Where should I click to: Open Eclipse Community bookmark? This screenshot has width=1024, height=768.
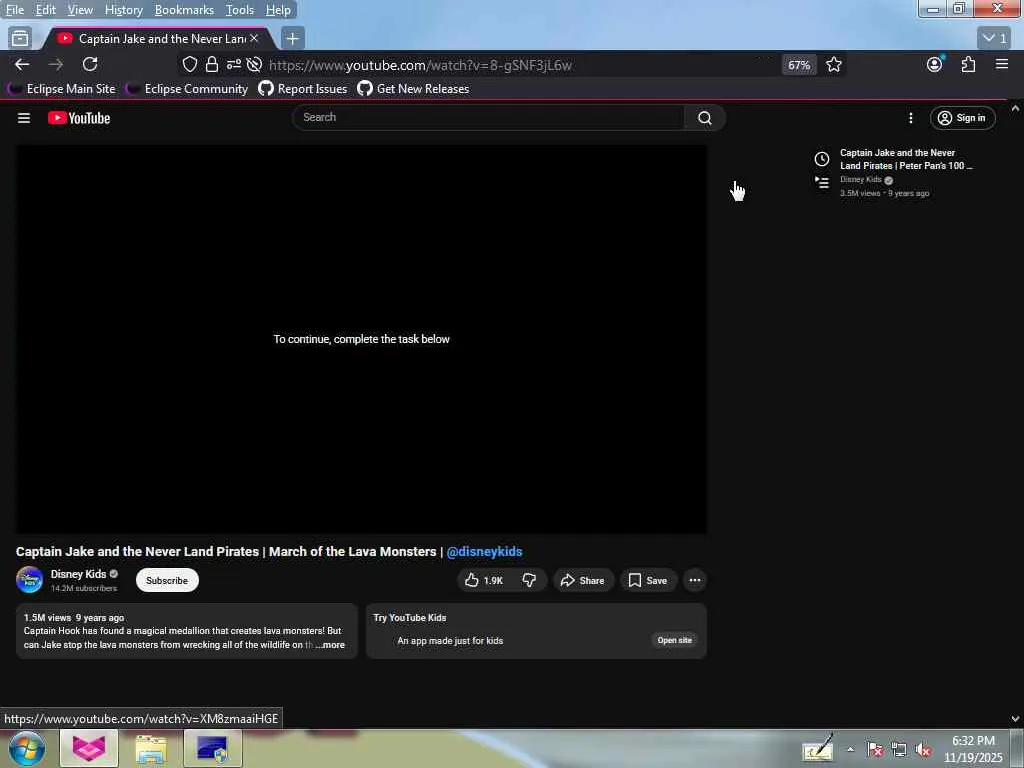pos(187,89)
